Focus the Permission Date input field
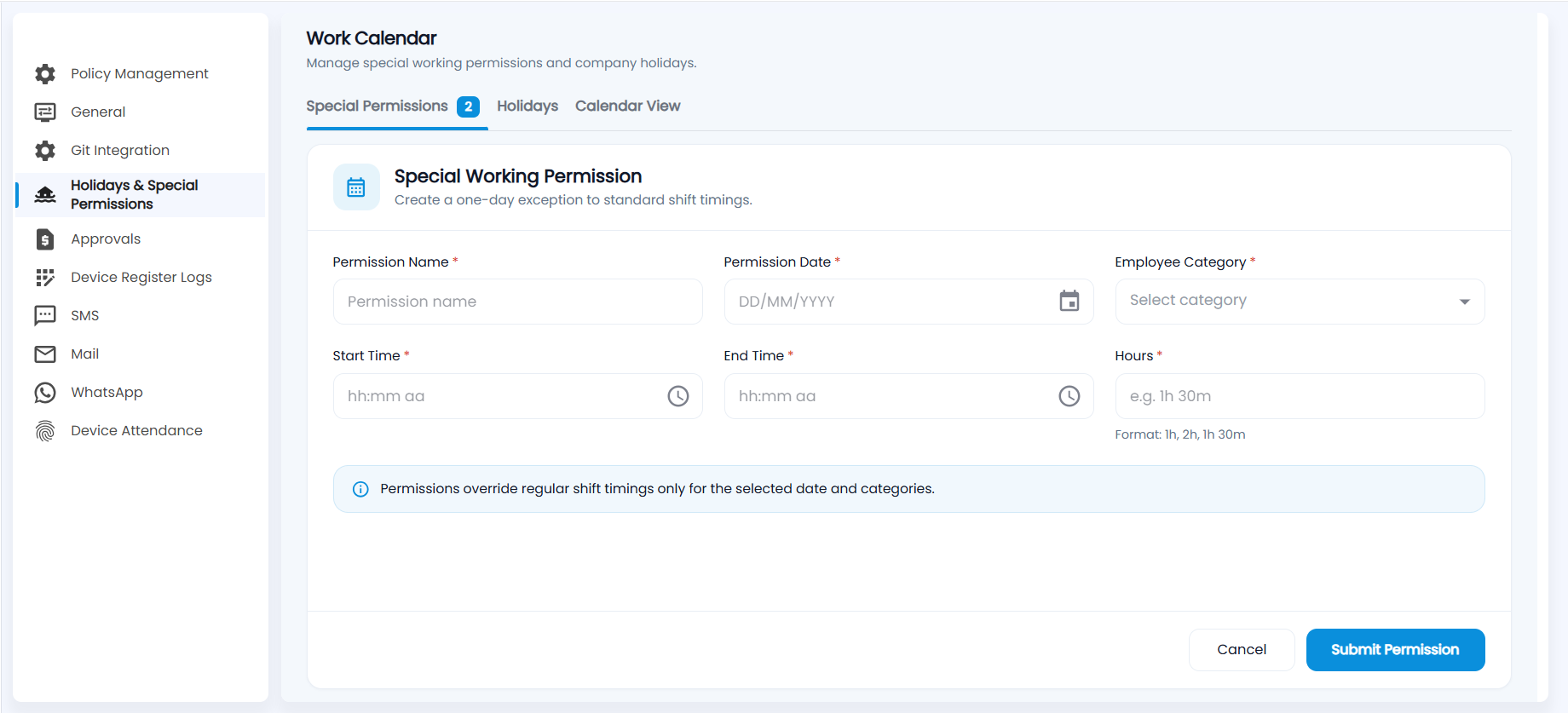This screenshot has width=1568, height=713. click(x=908, y=302)
